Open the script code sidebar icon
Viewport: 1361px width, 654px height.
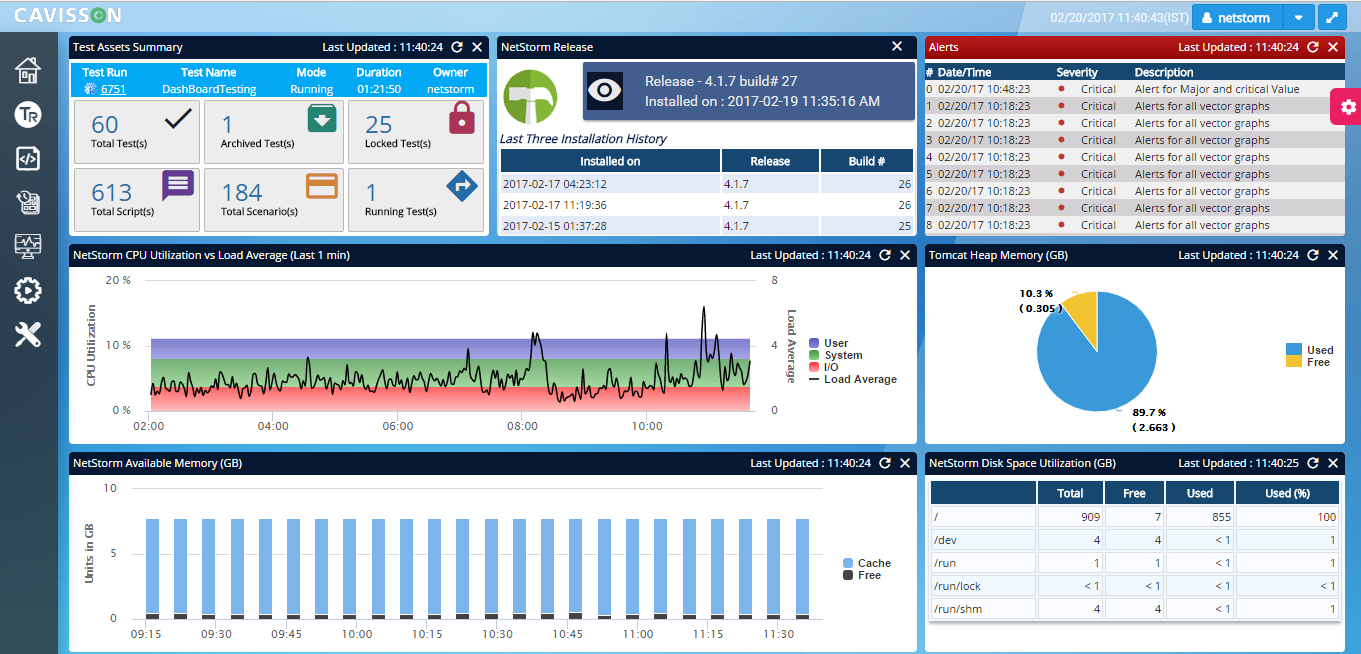[x=28, y=158]
